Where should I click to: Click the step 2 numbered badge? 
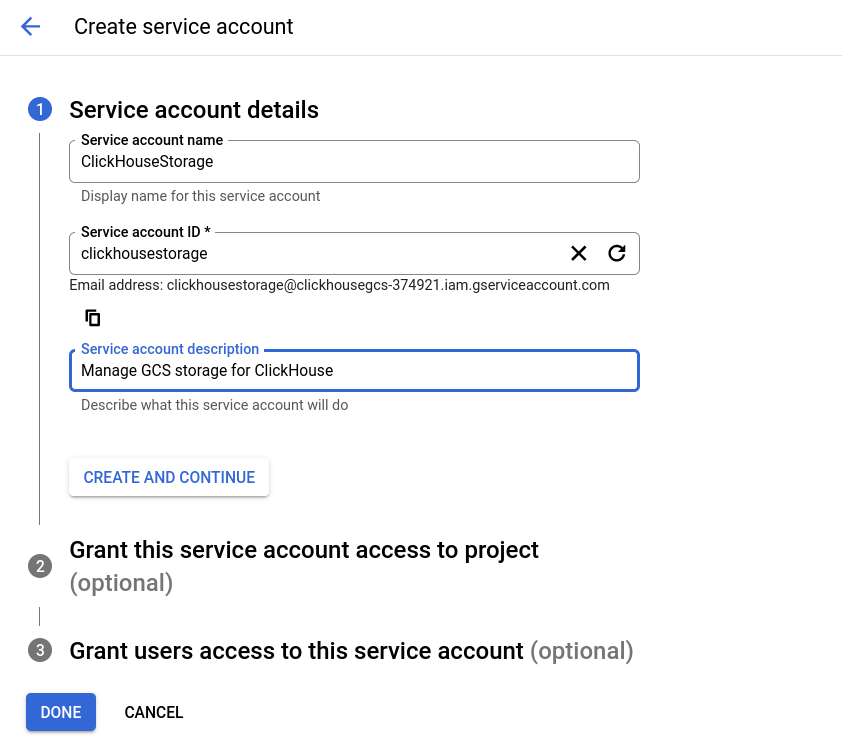click(39, 565)
